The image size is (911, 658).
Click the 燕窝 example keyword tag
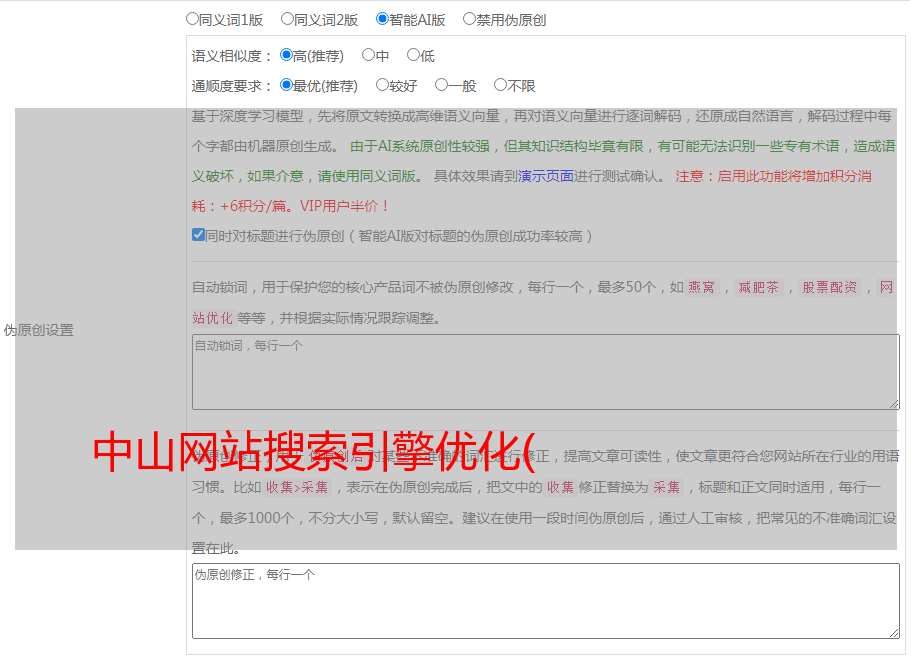(702, 287)
